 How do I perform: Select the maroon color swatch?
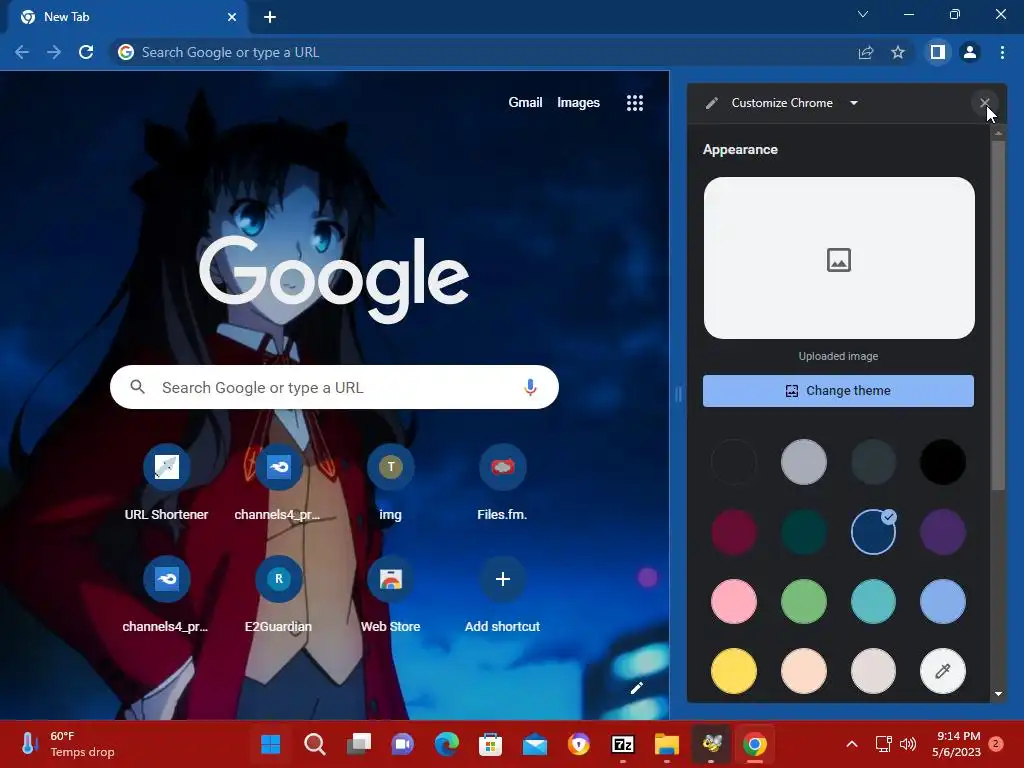(734, 532)
